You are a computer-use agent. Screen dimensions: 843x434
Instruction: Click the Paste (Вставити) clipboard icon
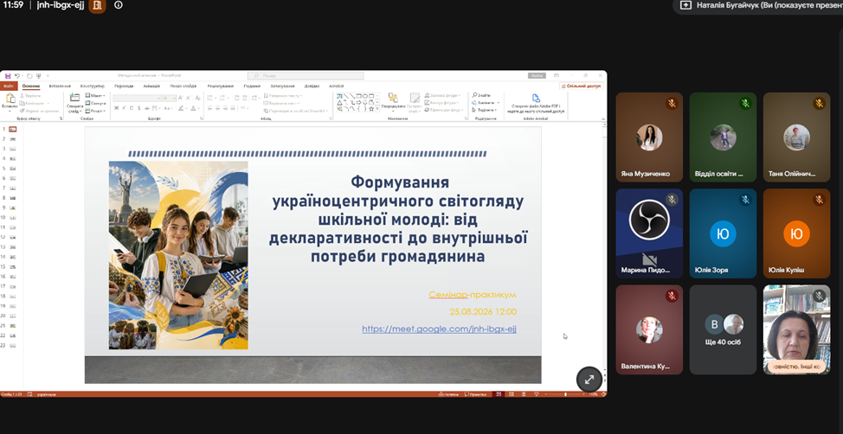(x=10, y=98)
